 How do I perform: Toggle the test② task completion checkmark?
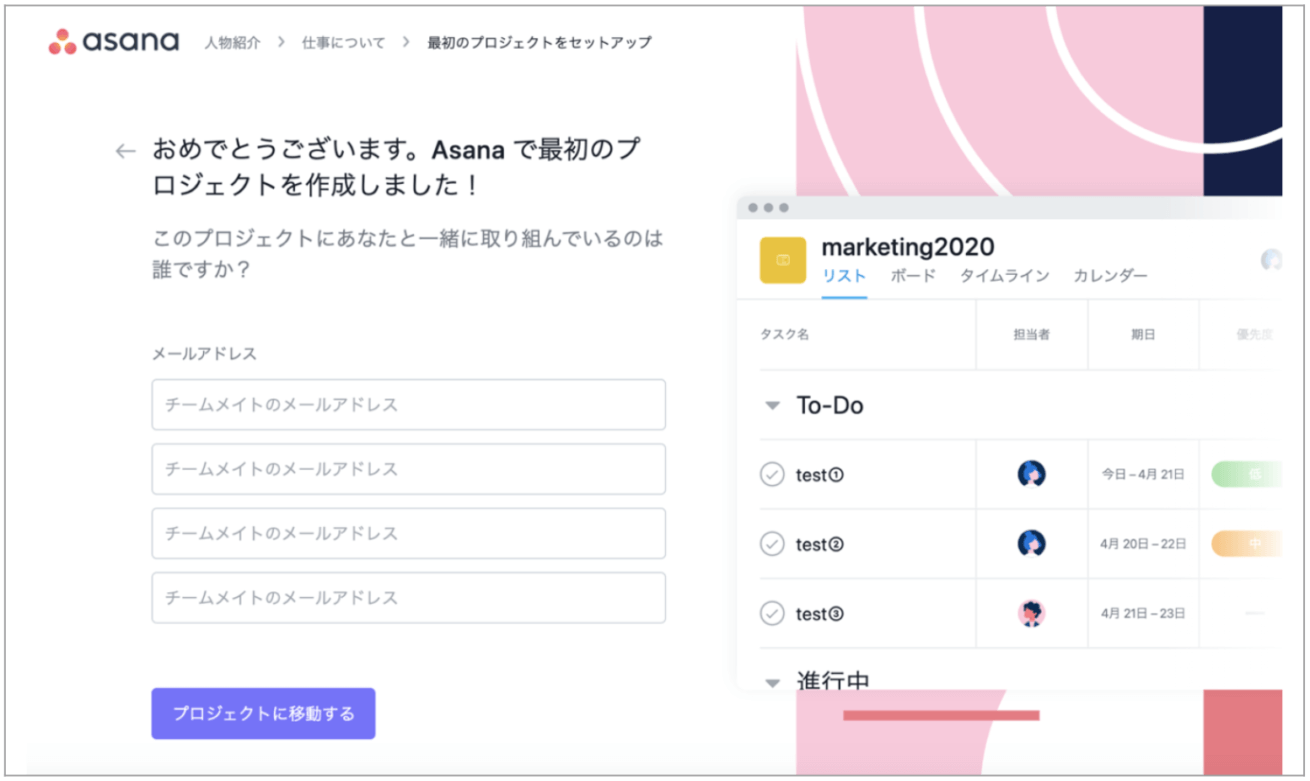(x=772, y=544)
